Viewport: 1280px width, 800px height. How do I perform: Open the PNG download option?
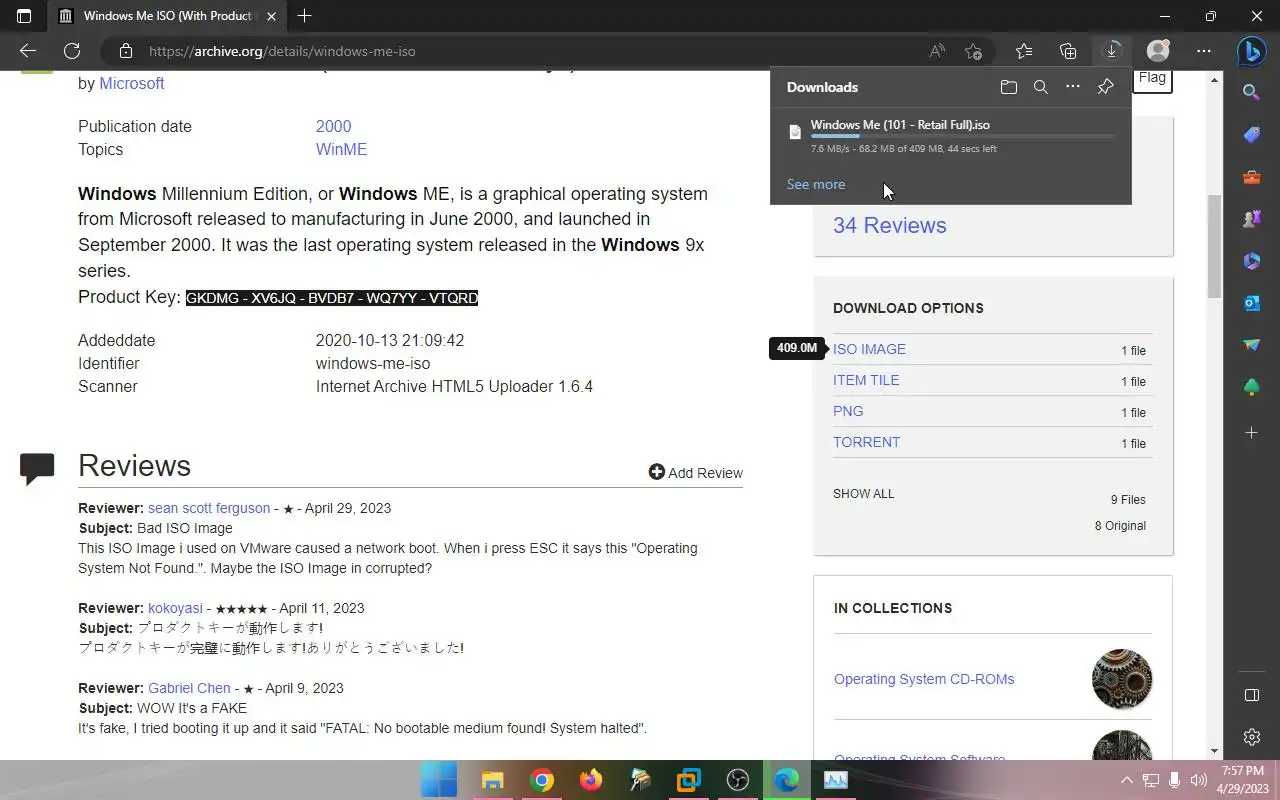click(848, 411)
